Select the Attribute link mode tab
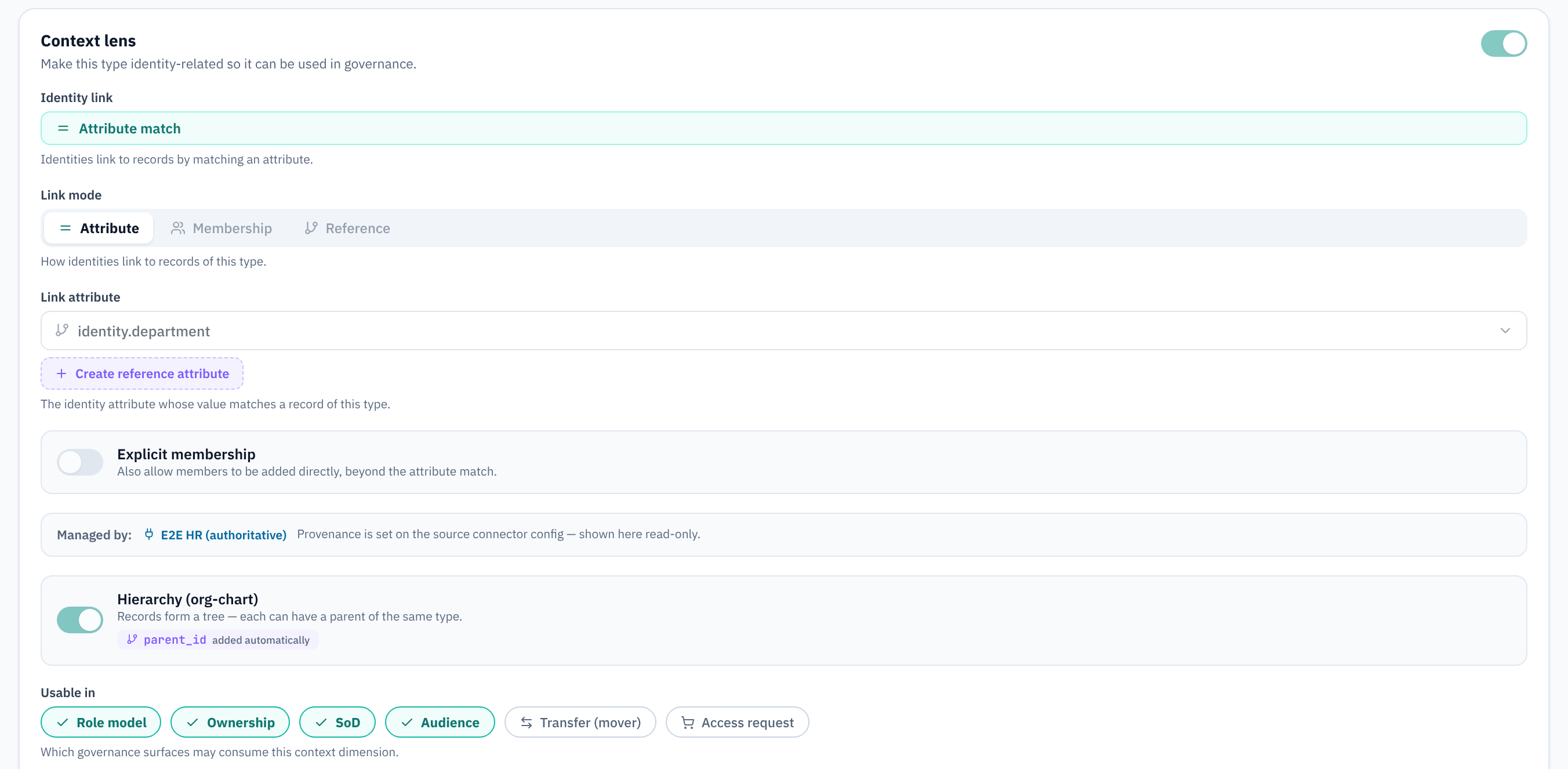 click(x=99, y=228)
